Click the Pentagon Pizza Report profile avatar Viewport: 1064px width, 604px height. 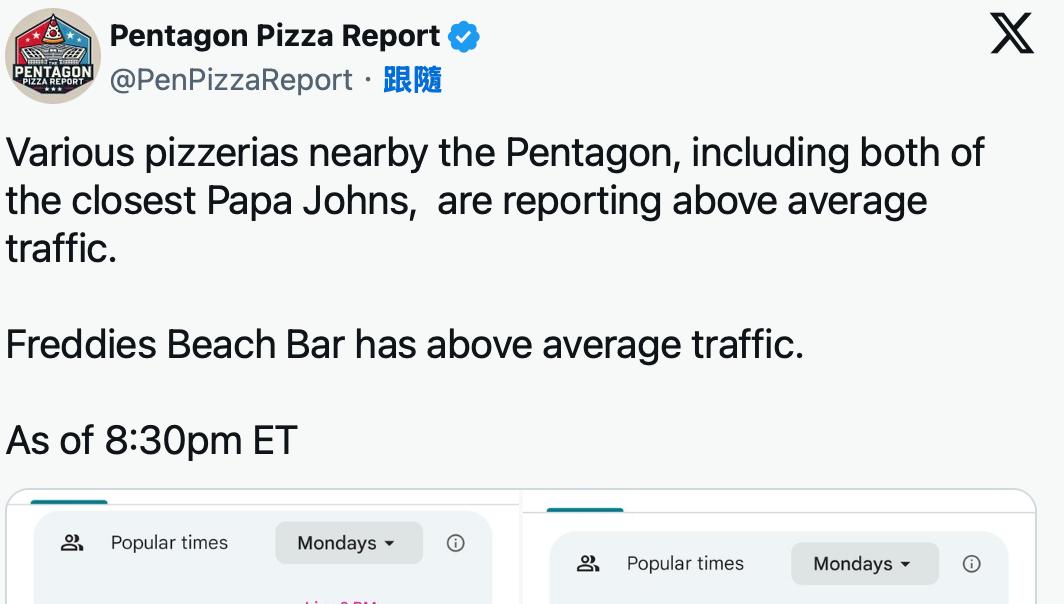[52, 56]
